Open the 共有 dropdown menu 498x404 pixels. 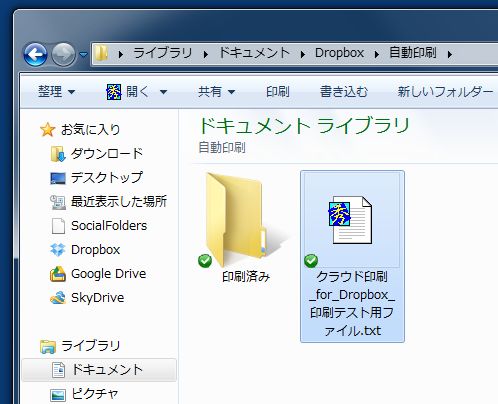(x=217, y=92)
